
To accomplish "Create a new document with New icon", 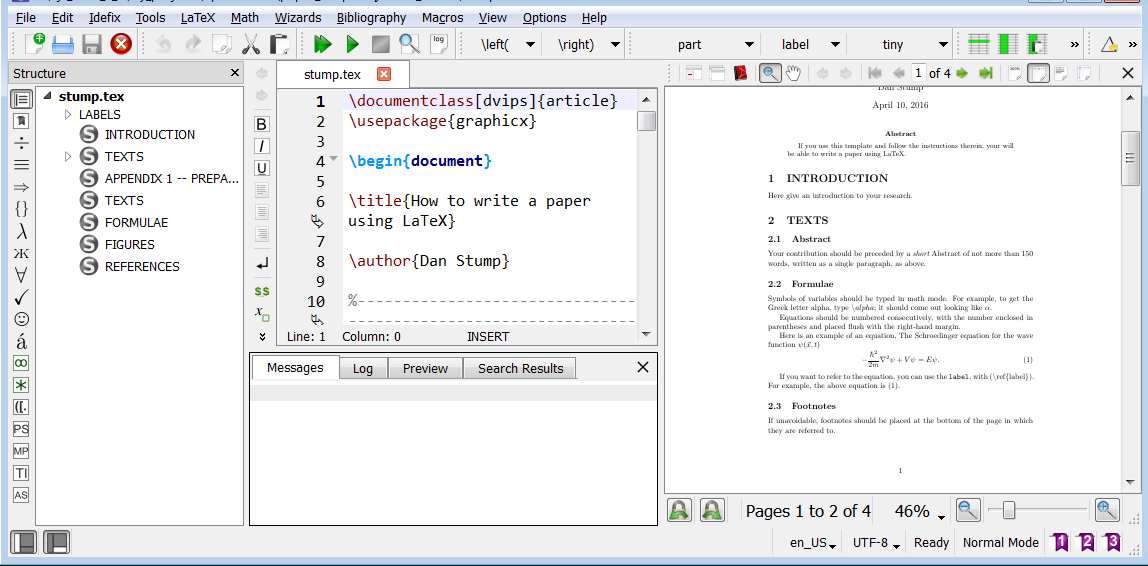I will point(34,44).
